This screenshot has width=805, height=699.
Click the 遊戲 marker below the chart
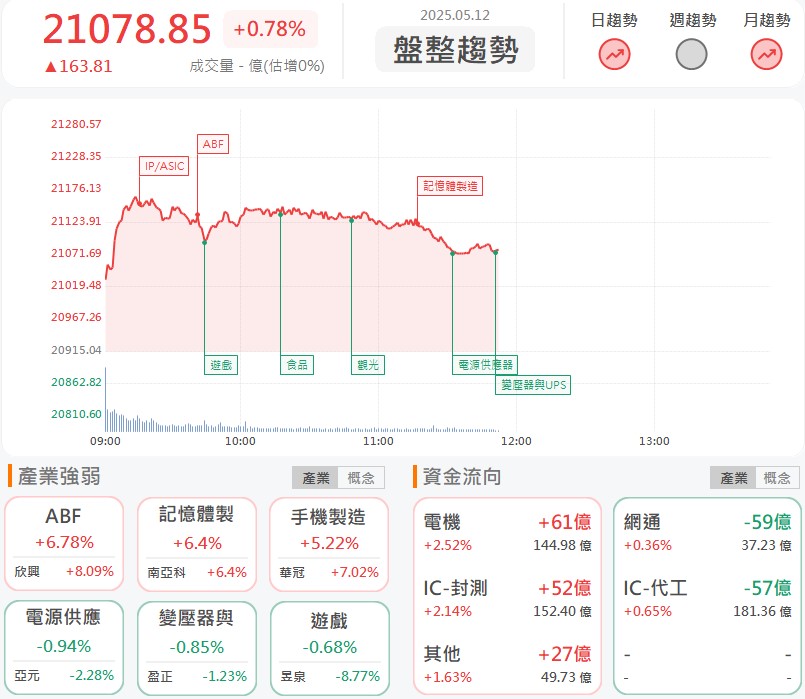(x=221, y=365)
